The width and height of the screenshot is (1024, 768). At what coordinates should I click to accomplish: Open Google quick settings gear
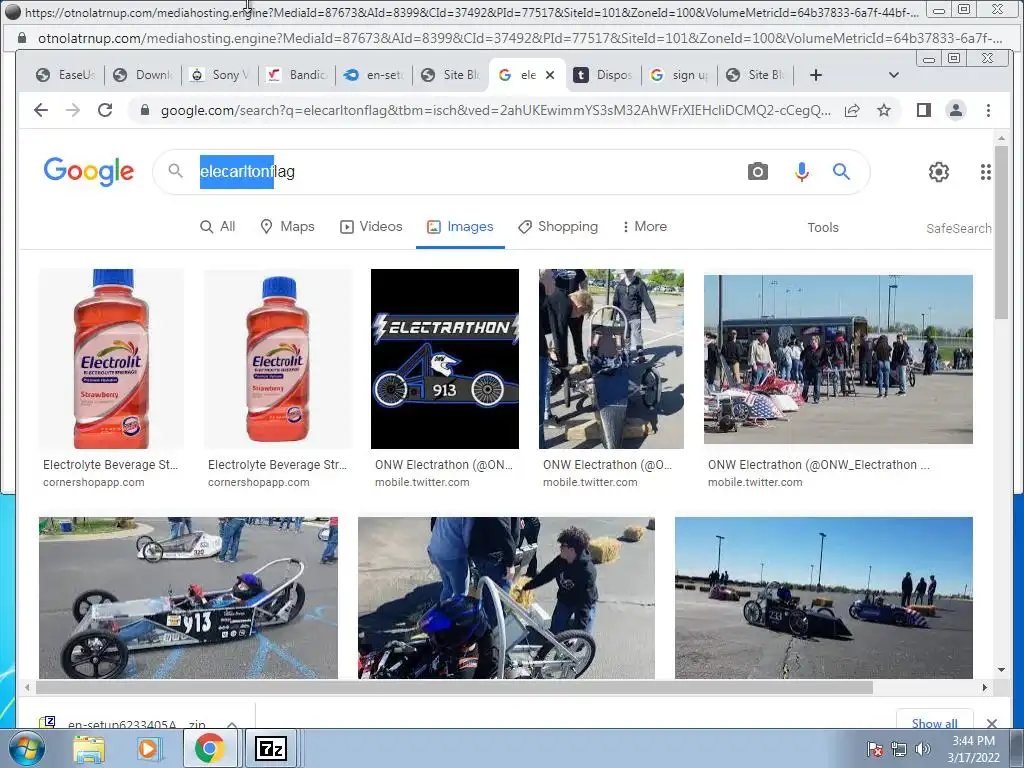938,172
